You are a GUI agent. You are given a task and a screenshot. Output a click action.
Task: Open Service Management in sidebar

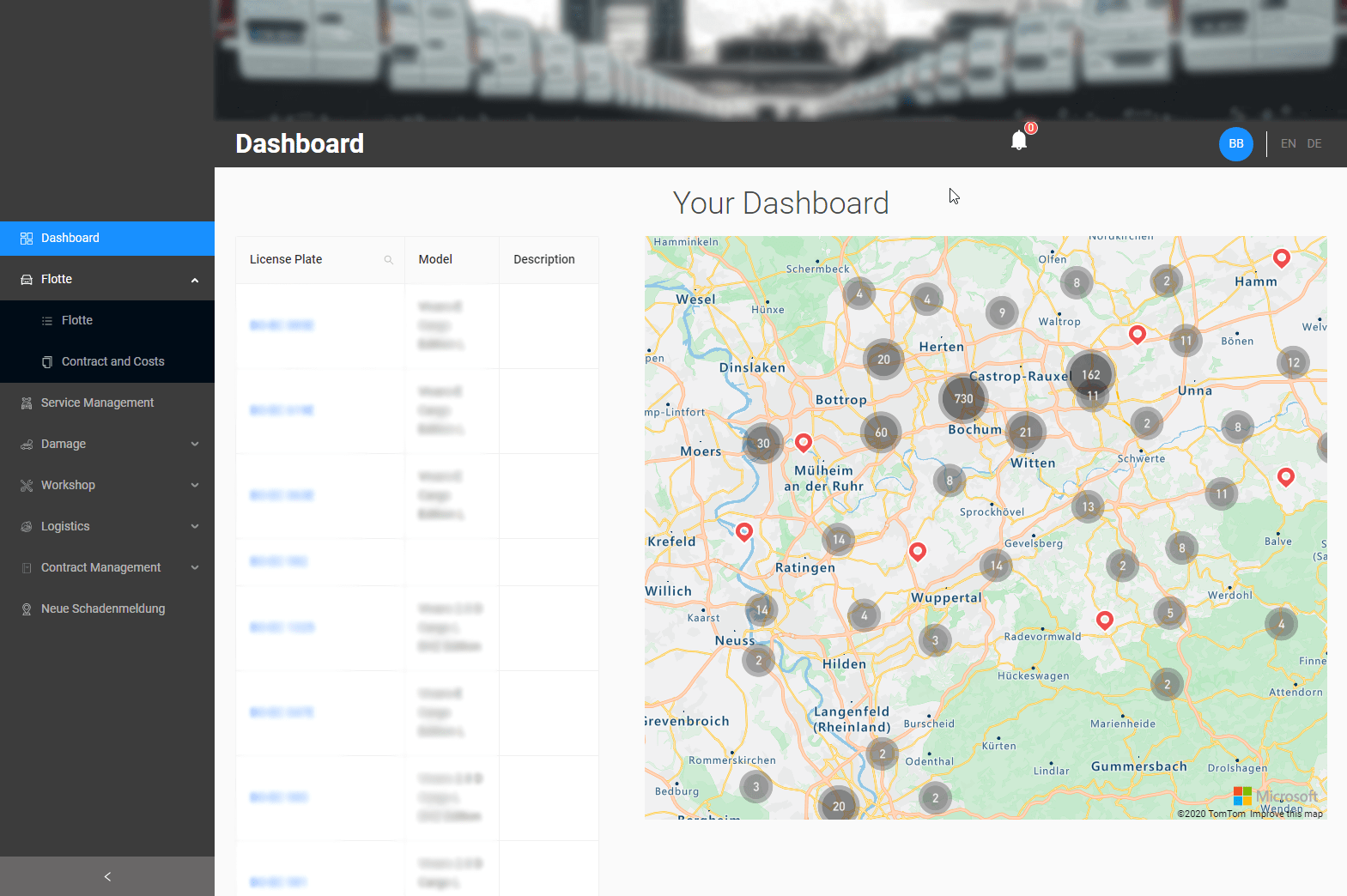point(107,403)
